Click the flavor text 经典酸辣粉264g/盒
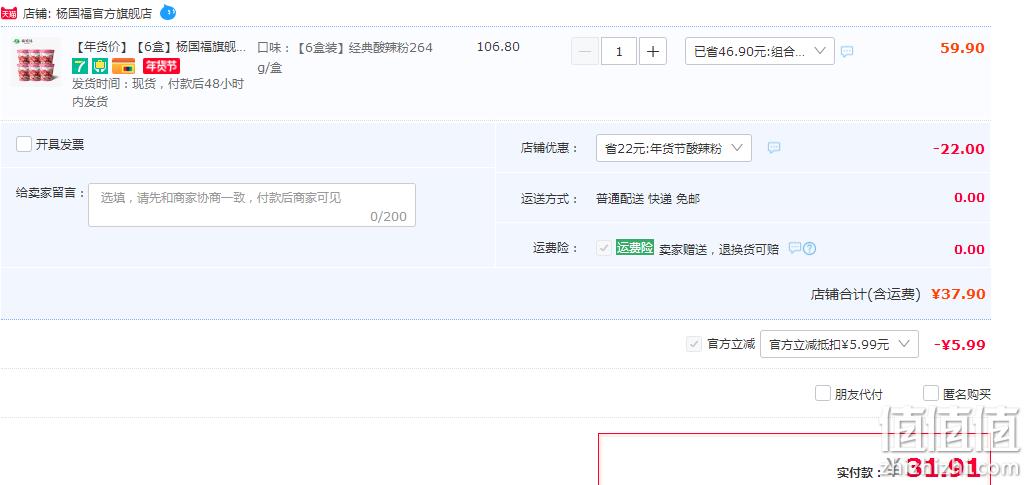 [345, 58]
